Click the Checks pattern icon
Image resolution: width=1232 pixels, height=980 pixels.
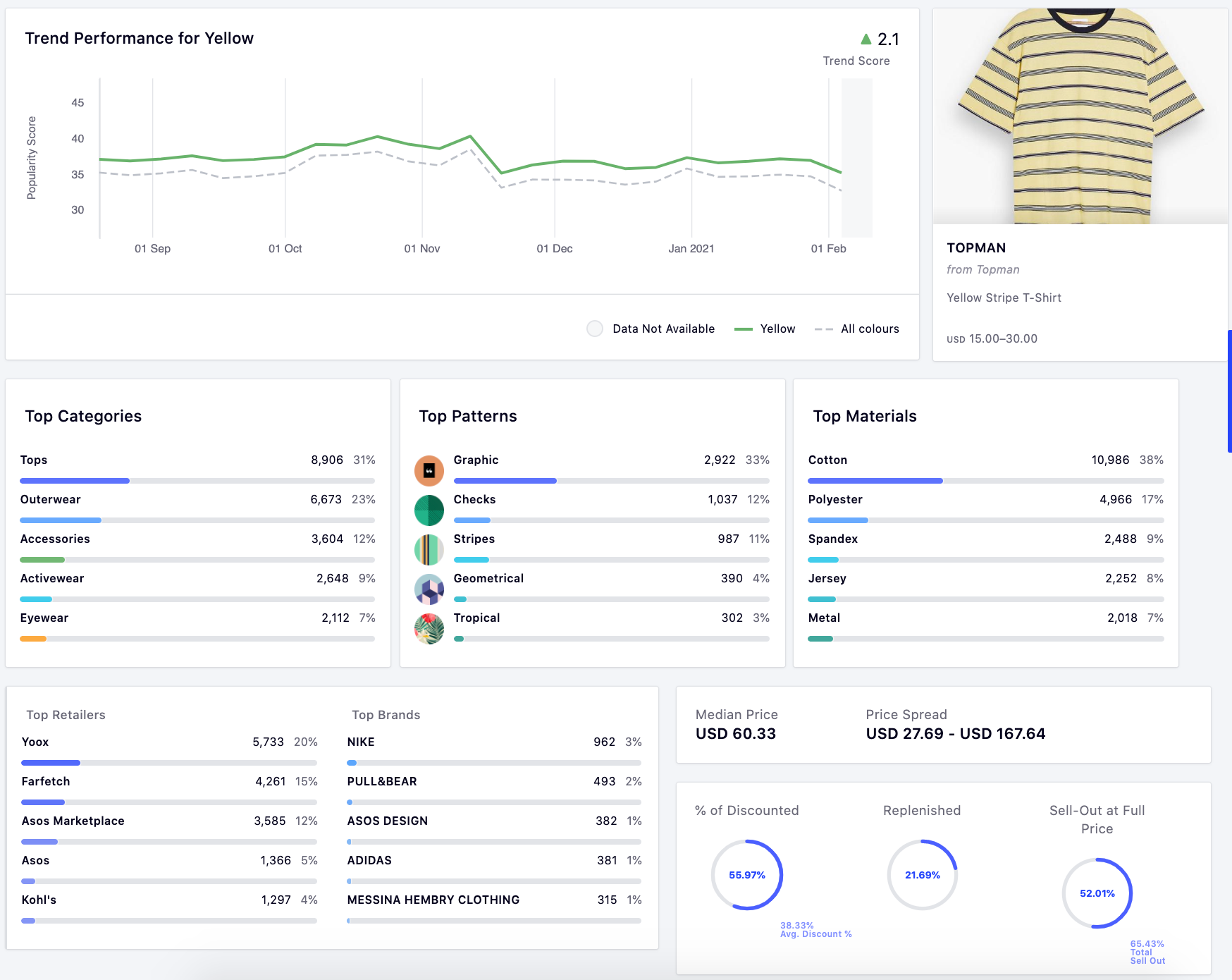[x=429, y=510]
